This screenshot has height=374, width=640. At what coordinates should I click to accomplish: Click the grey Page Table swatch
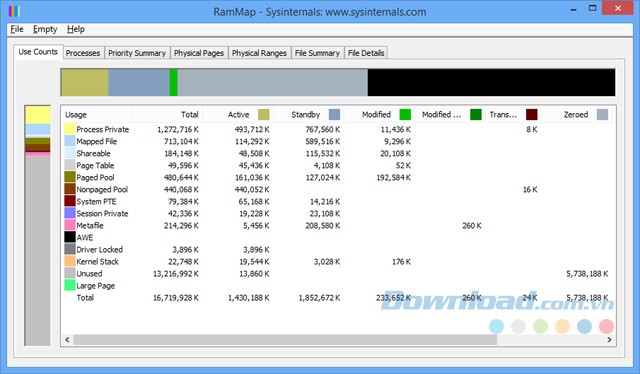tap(70, 165)
